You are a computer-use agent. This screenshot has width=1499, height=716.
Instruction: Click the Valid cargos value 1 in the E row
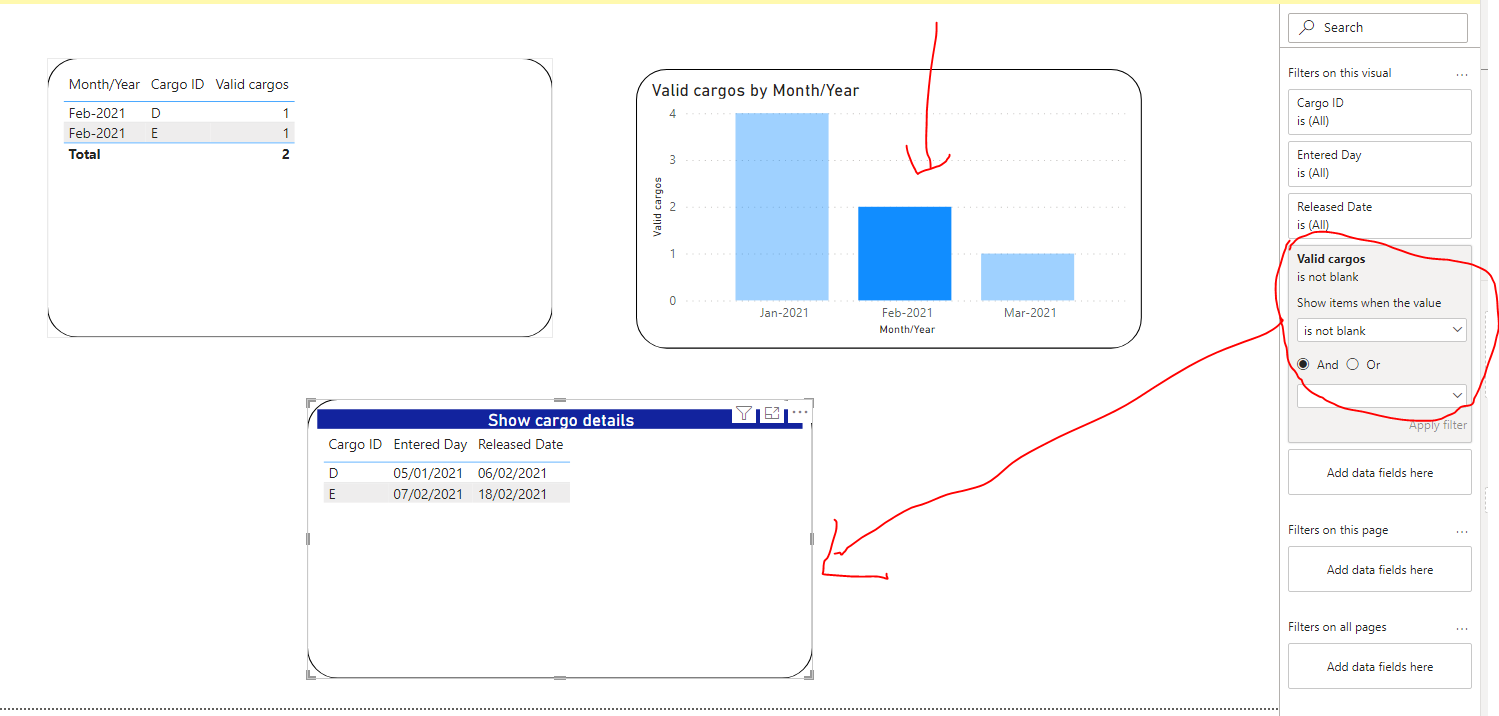coord(286,133)
